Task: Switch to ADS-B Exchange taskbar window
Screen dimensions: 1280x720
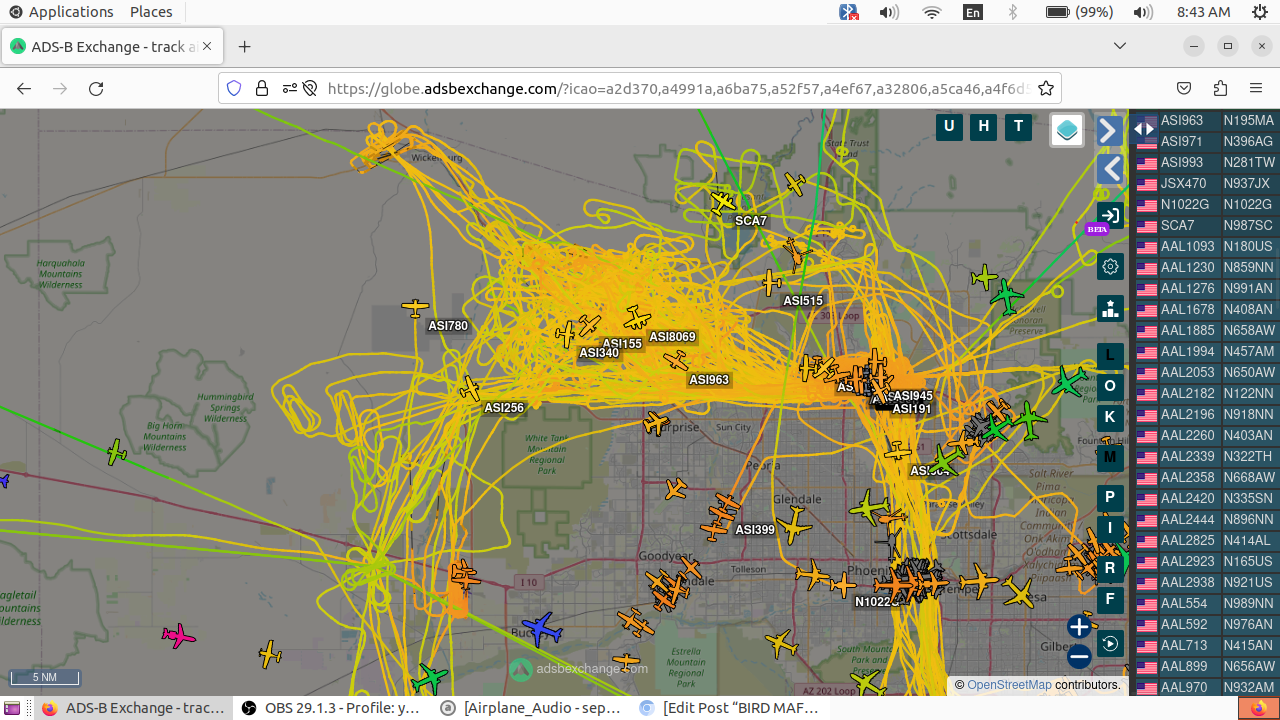Action: coord(133,708)
